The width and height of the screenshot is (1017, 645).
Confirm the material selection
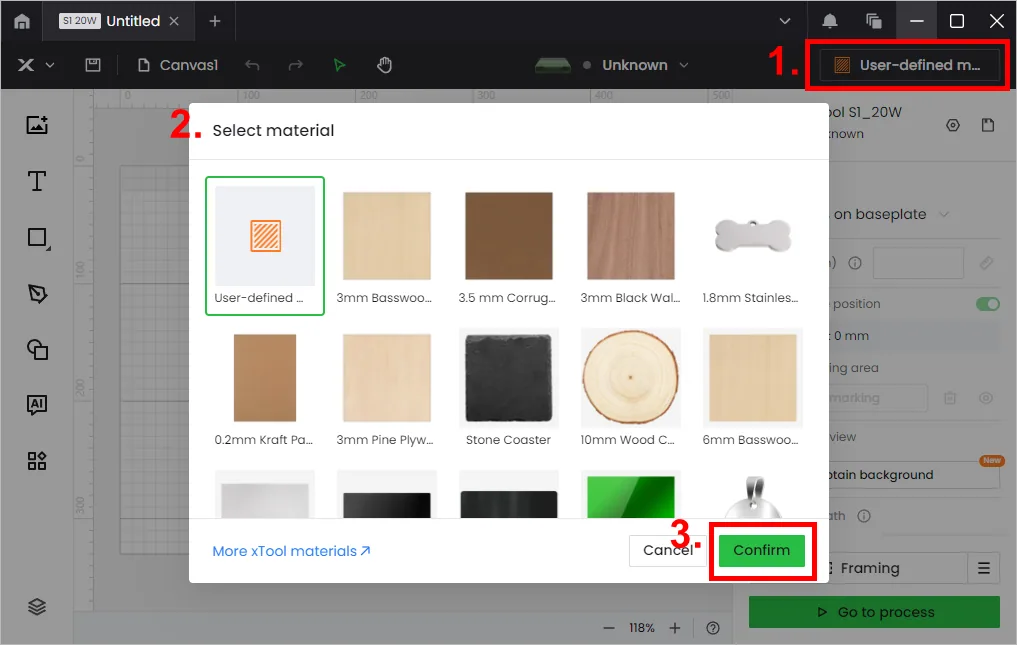(761, 550)
